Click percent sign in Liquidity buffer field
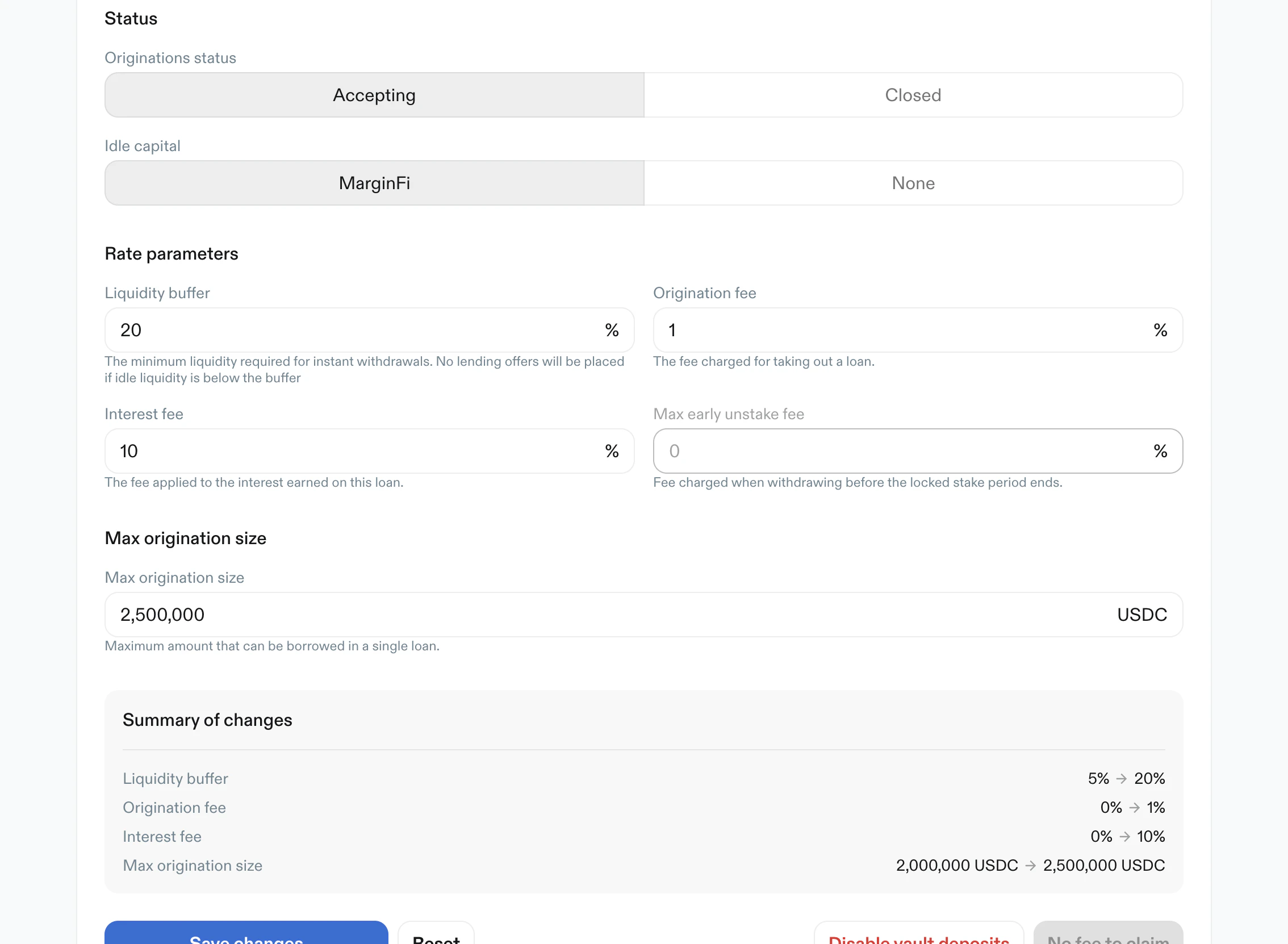Screen dimensions: 1288x944 pyautogui.click(x=612, y=330)
